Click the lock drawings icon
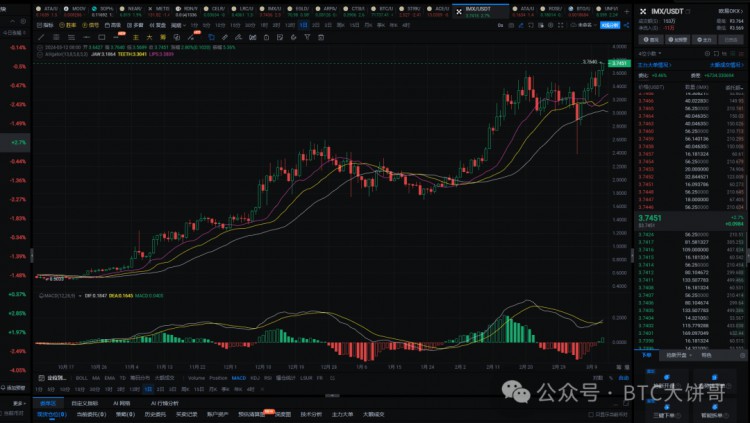 (266, 37)
